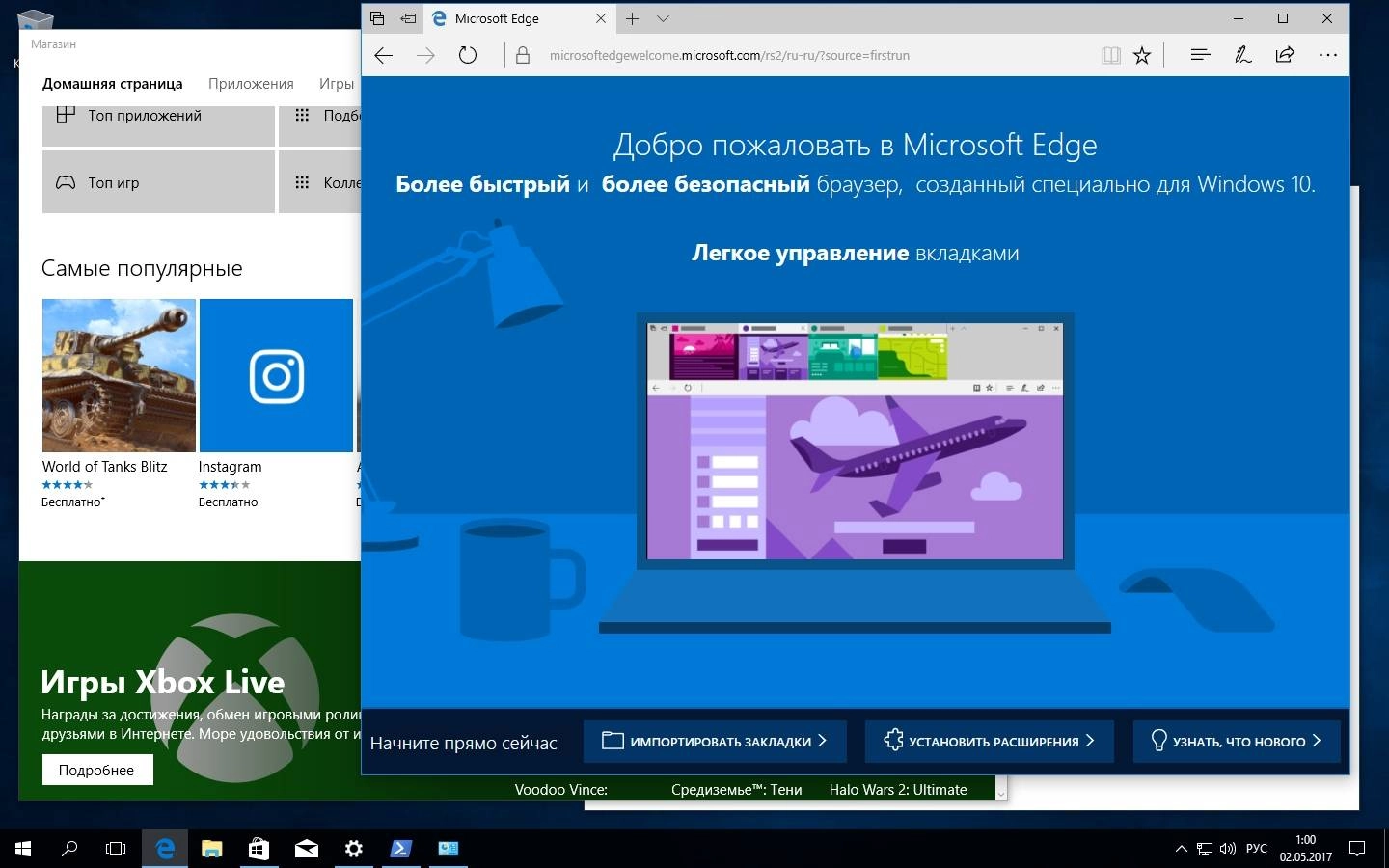Click Подробнее button on Xbox Live banner
Image resolution: width=1389 pixels, height=868 pixels.
point(96,770)
